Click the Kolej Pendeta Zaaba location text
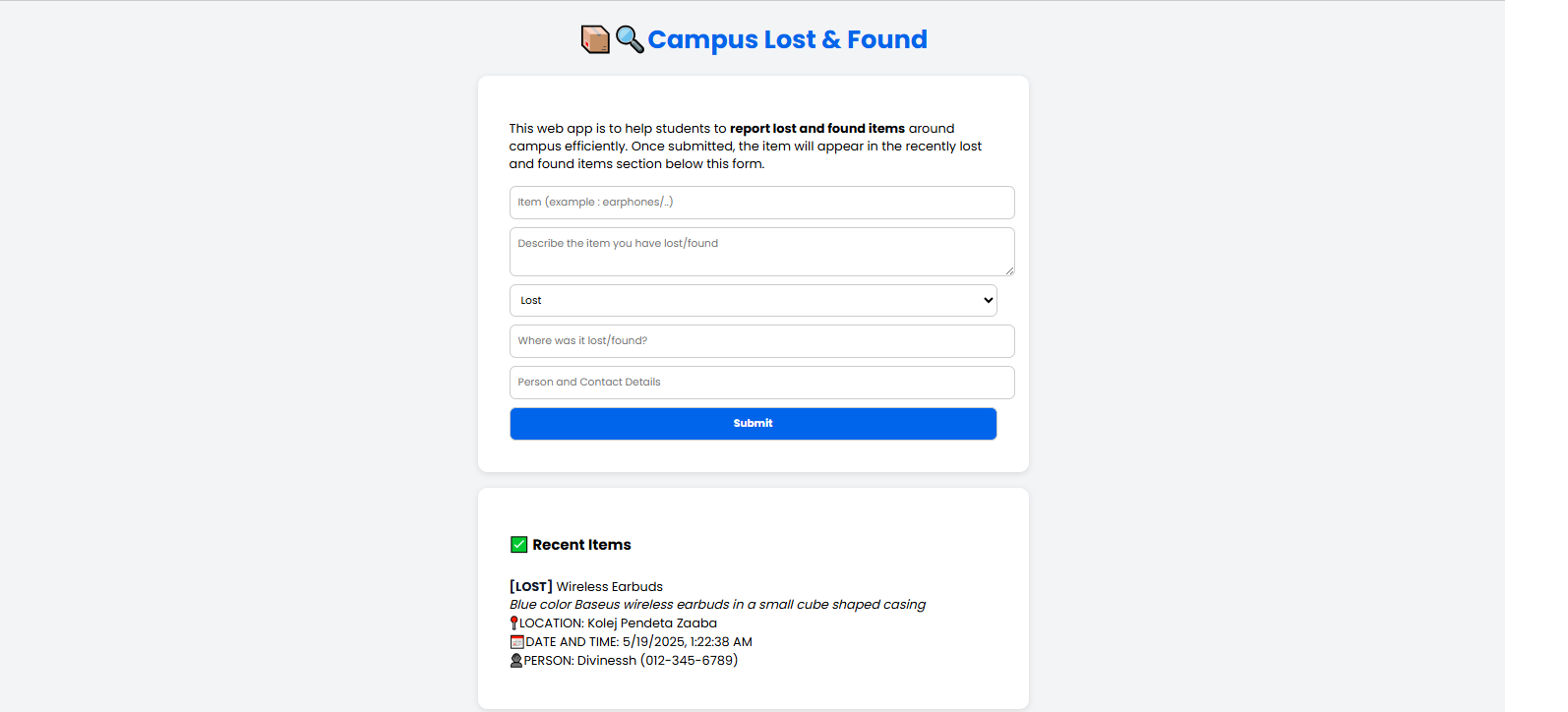Viewport: 1568px width, 712px height. (x=652, y=623)
